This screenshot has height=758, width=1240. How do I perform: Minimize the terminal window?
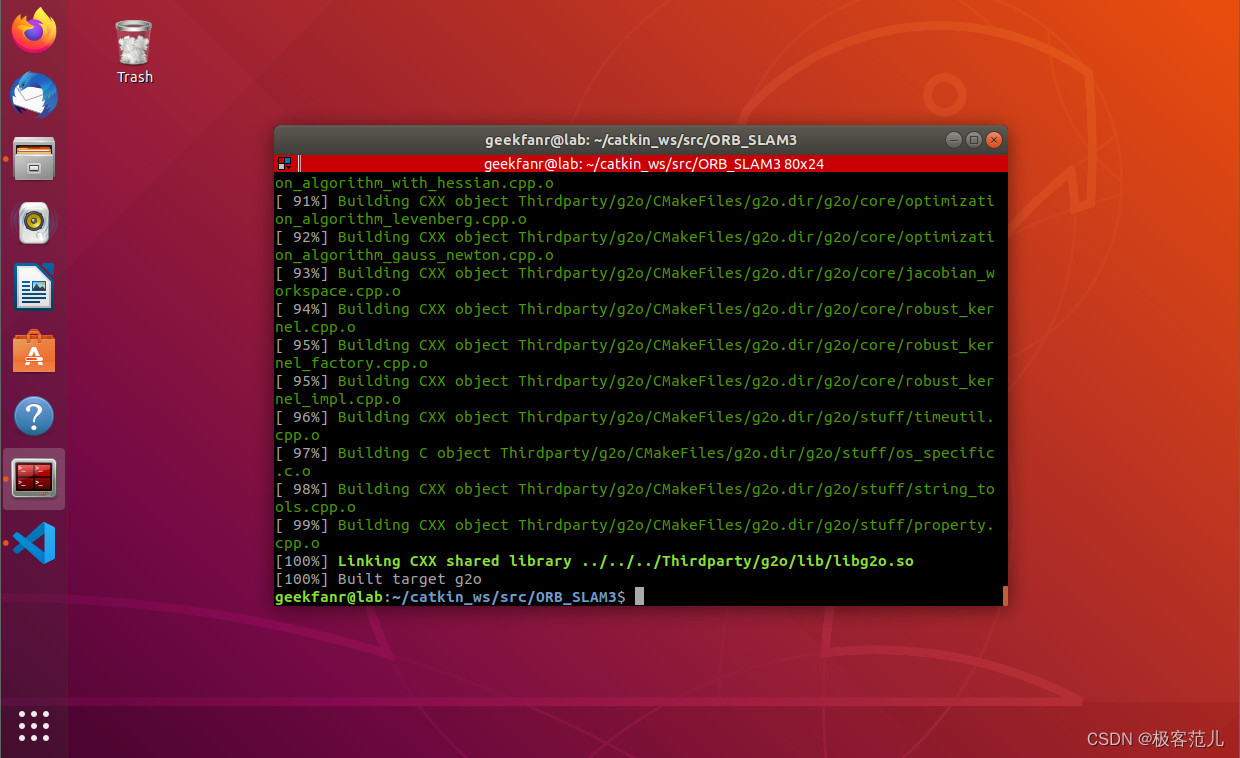(954, 140)
